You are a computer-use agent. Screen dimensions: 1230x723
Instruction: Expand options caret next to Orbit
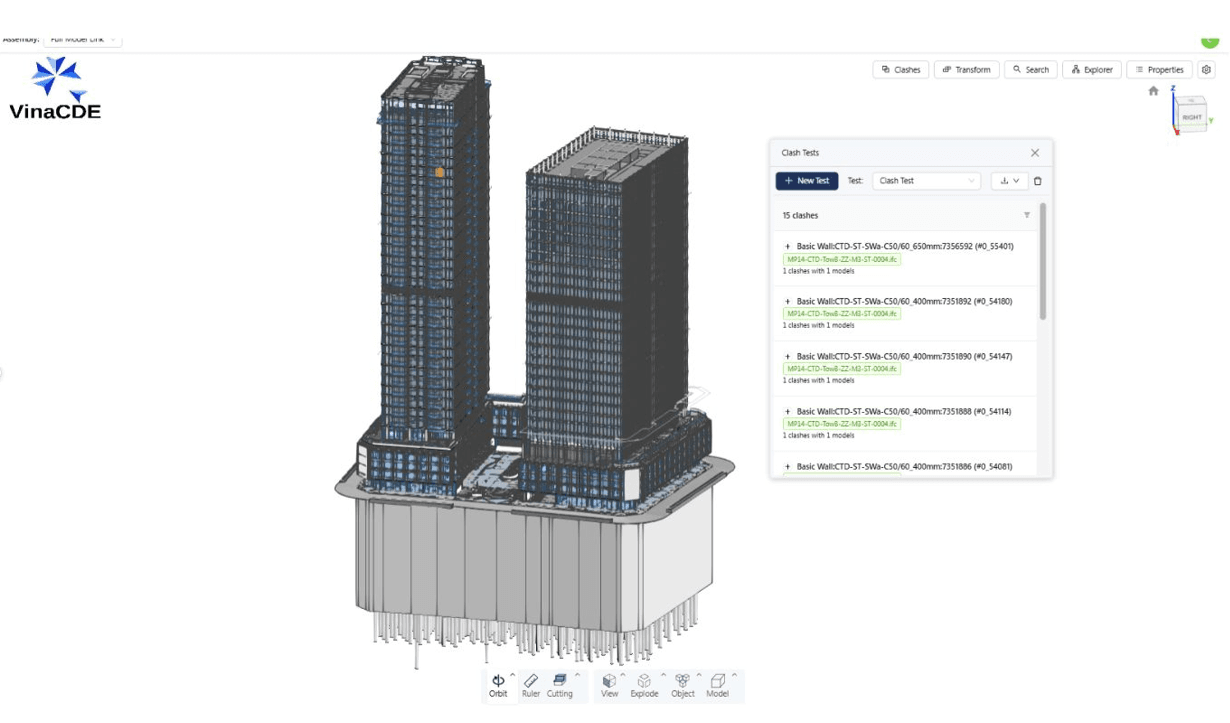[x=513, y=675]
